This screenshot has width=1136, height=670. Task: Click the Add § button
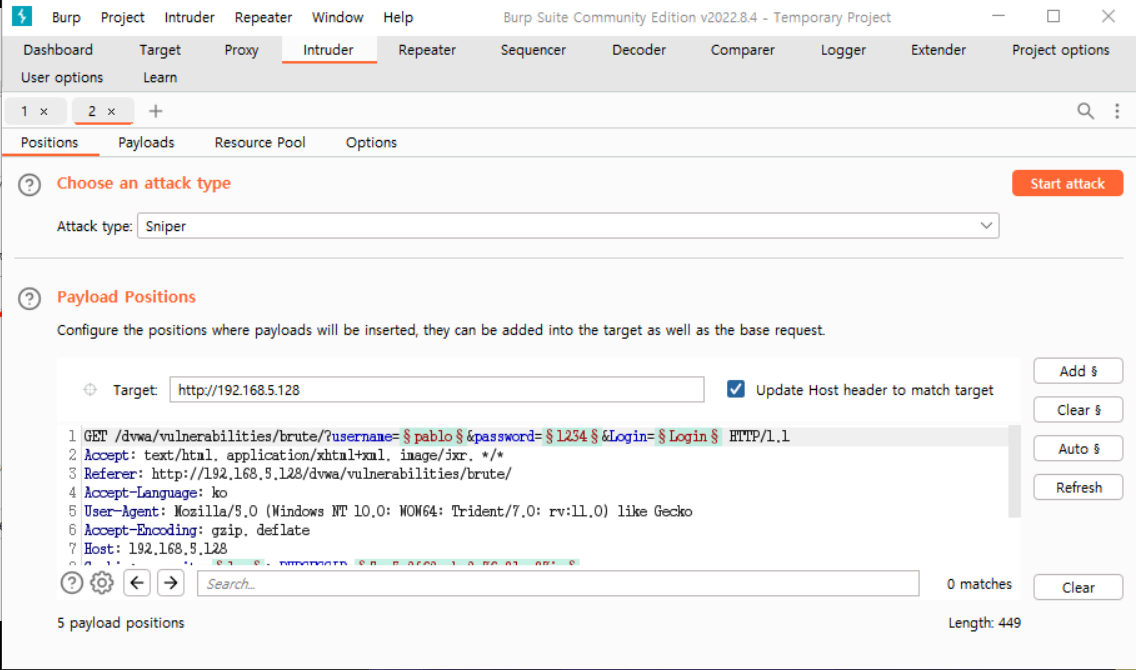pyautogui.click(x=1078, y=371)
